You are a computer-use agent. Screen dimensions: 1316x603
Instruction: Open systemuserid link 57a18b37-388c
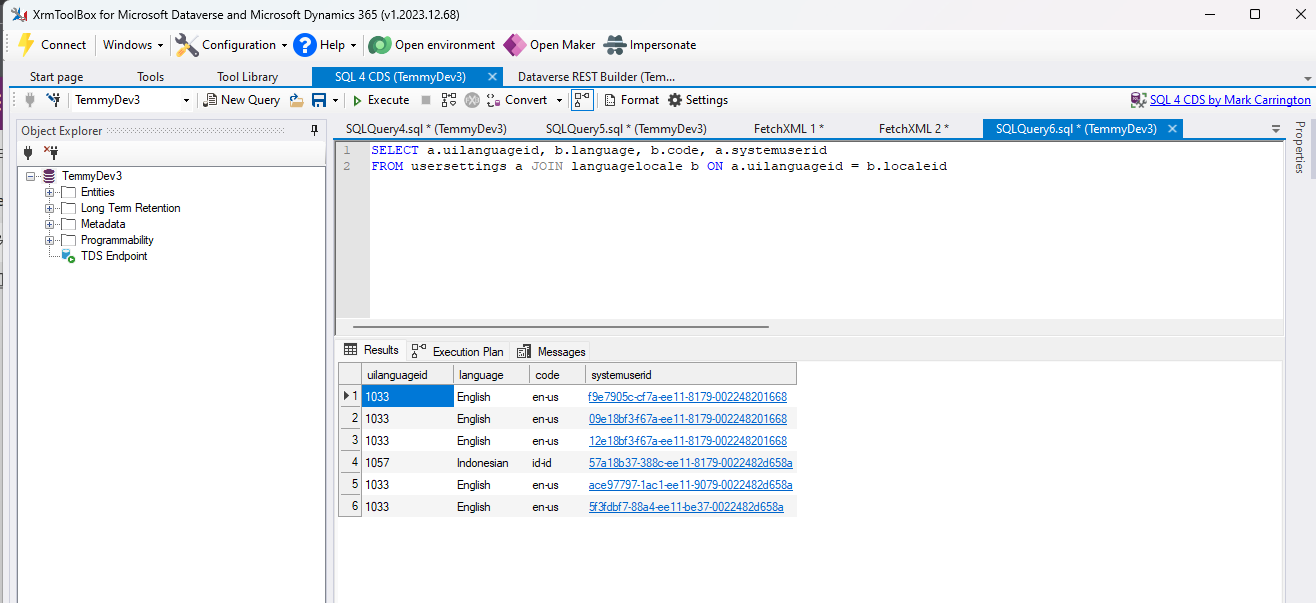691,463
